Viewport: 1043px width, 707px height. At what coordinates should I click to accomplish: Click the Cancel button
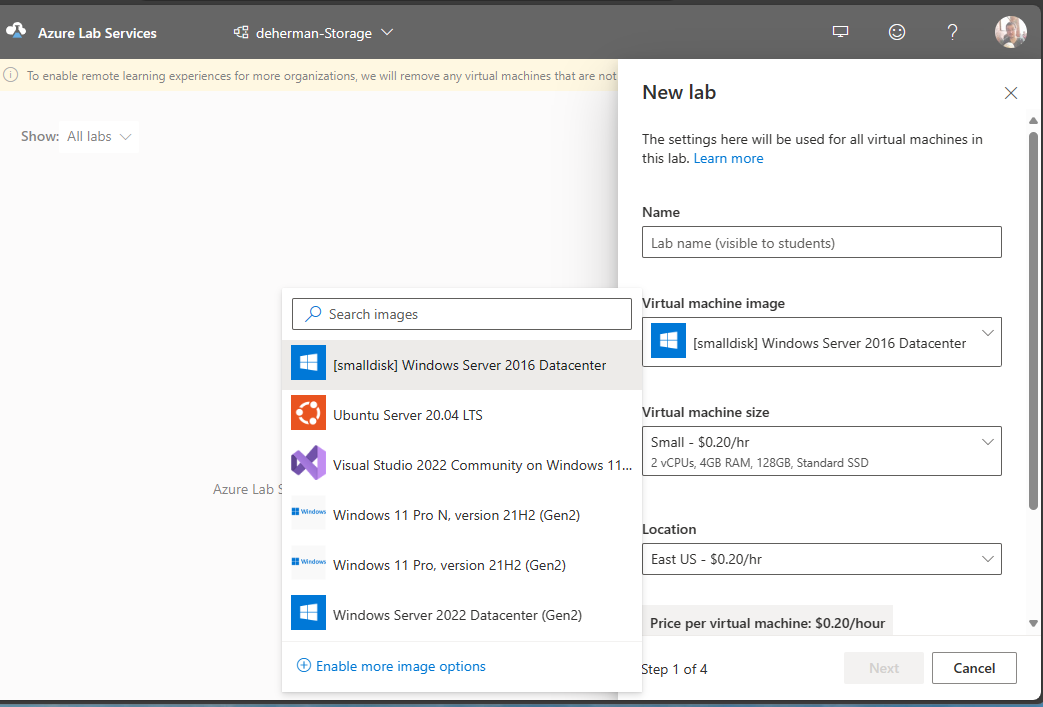974,668
